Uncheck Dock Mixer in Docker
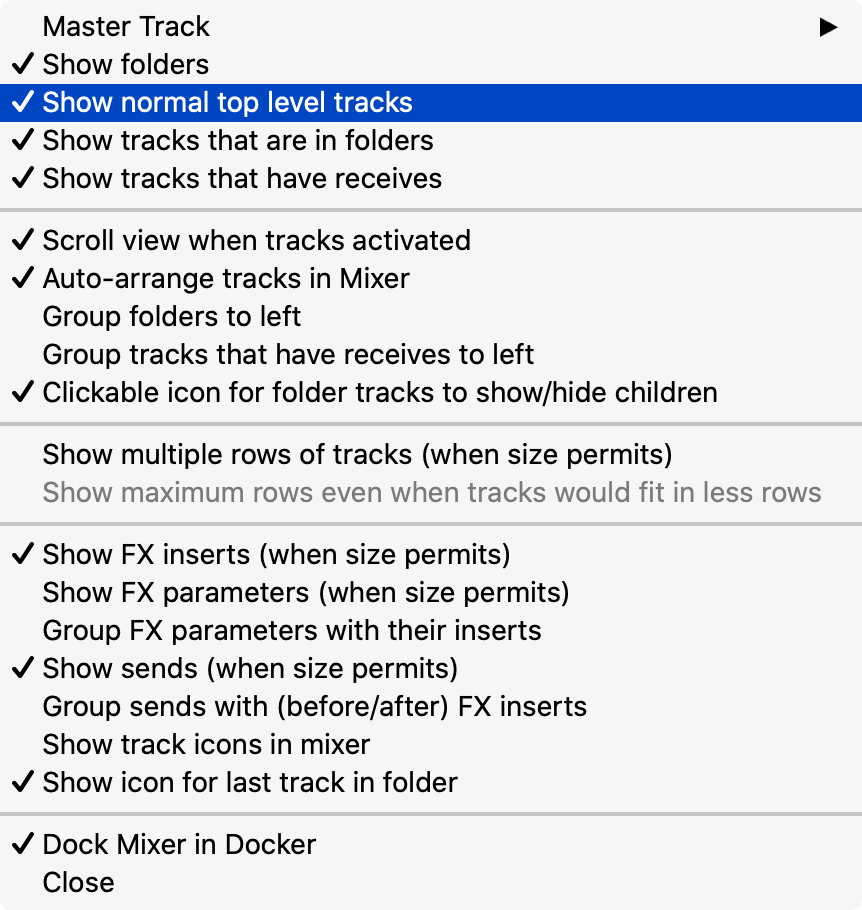 (179, 845)
